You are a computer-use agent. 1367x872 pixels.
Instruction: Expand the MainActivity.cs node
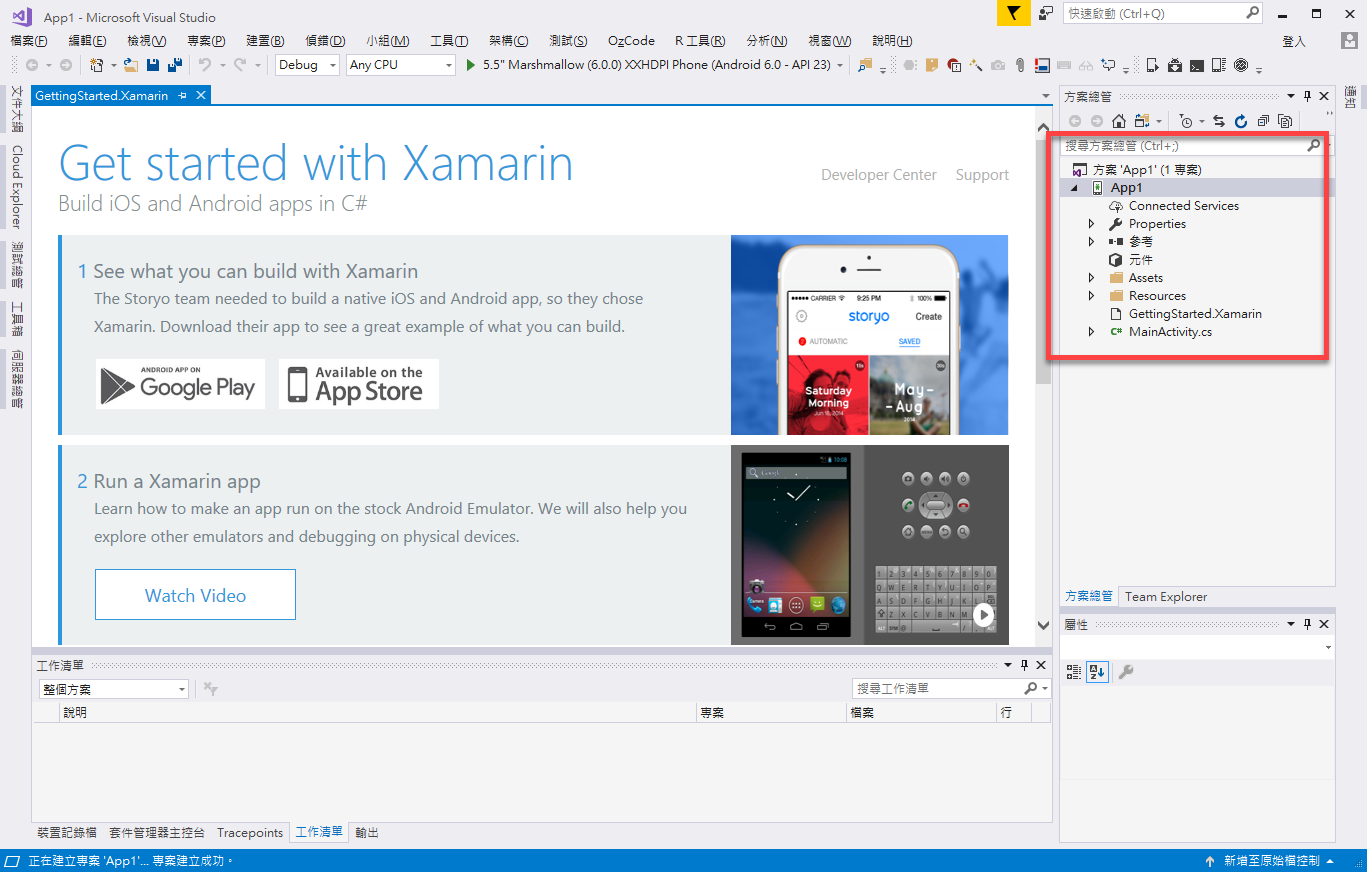pos(1092,332)
